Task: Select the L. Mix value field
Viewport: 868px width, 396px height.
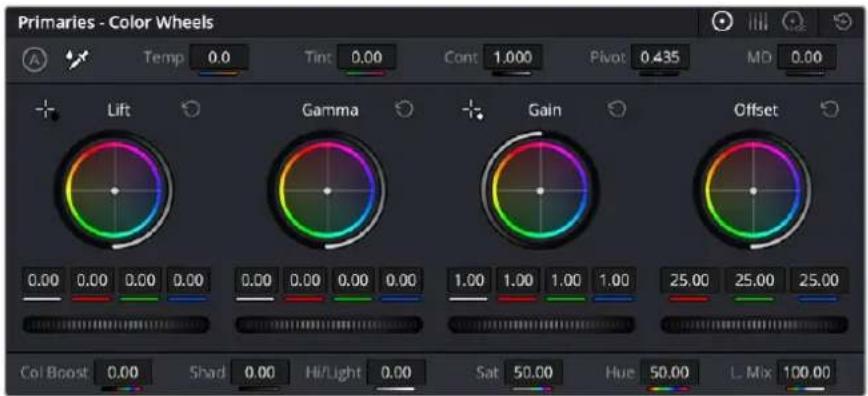Action: point(806,372)
